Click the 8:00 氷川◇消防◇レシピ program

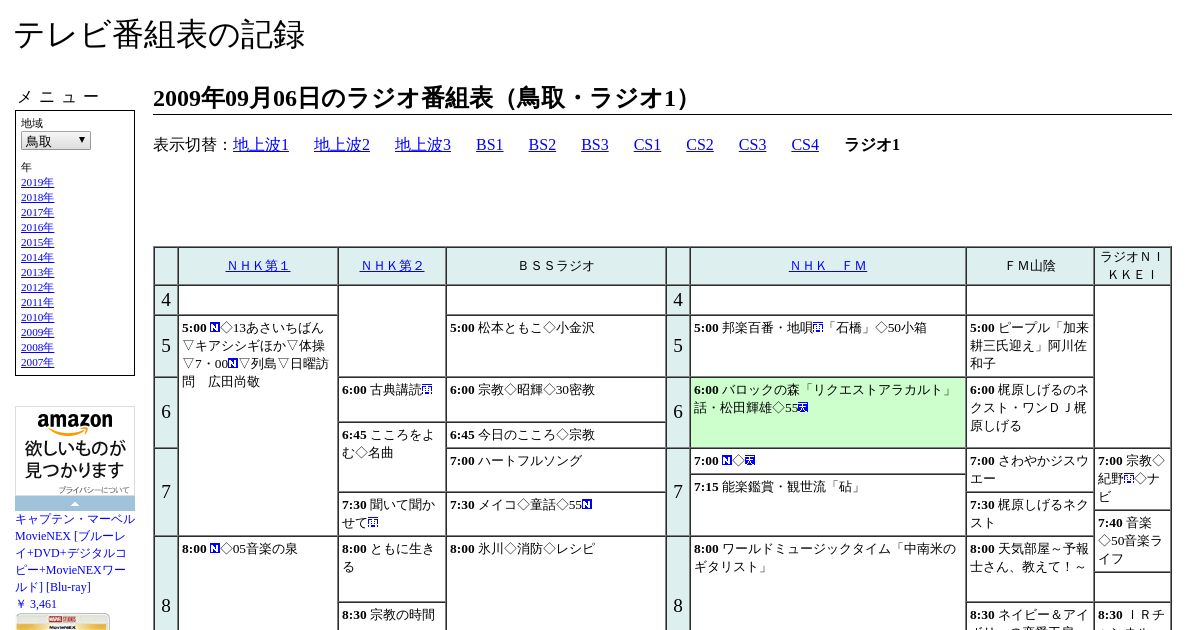[x=556, y=583]
